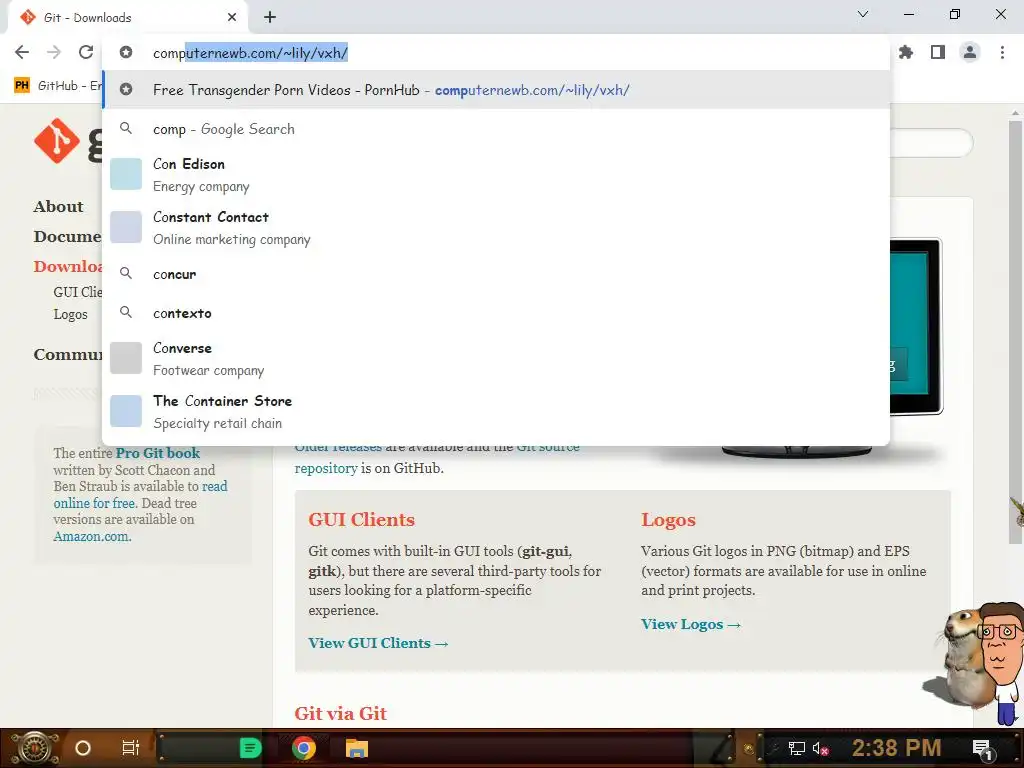Open the Amazon.com link
The width and height of the screenshot is (1024, 768).
coord(92,536)
